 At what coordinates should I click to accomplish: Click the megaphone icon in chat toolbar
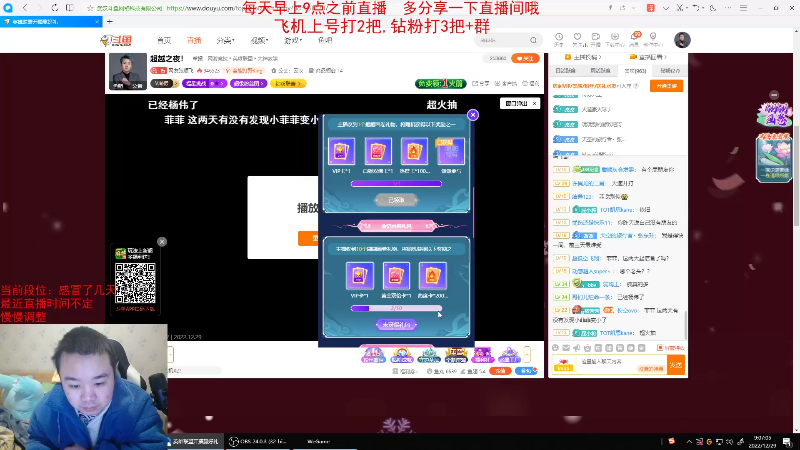[577, 348]
